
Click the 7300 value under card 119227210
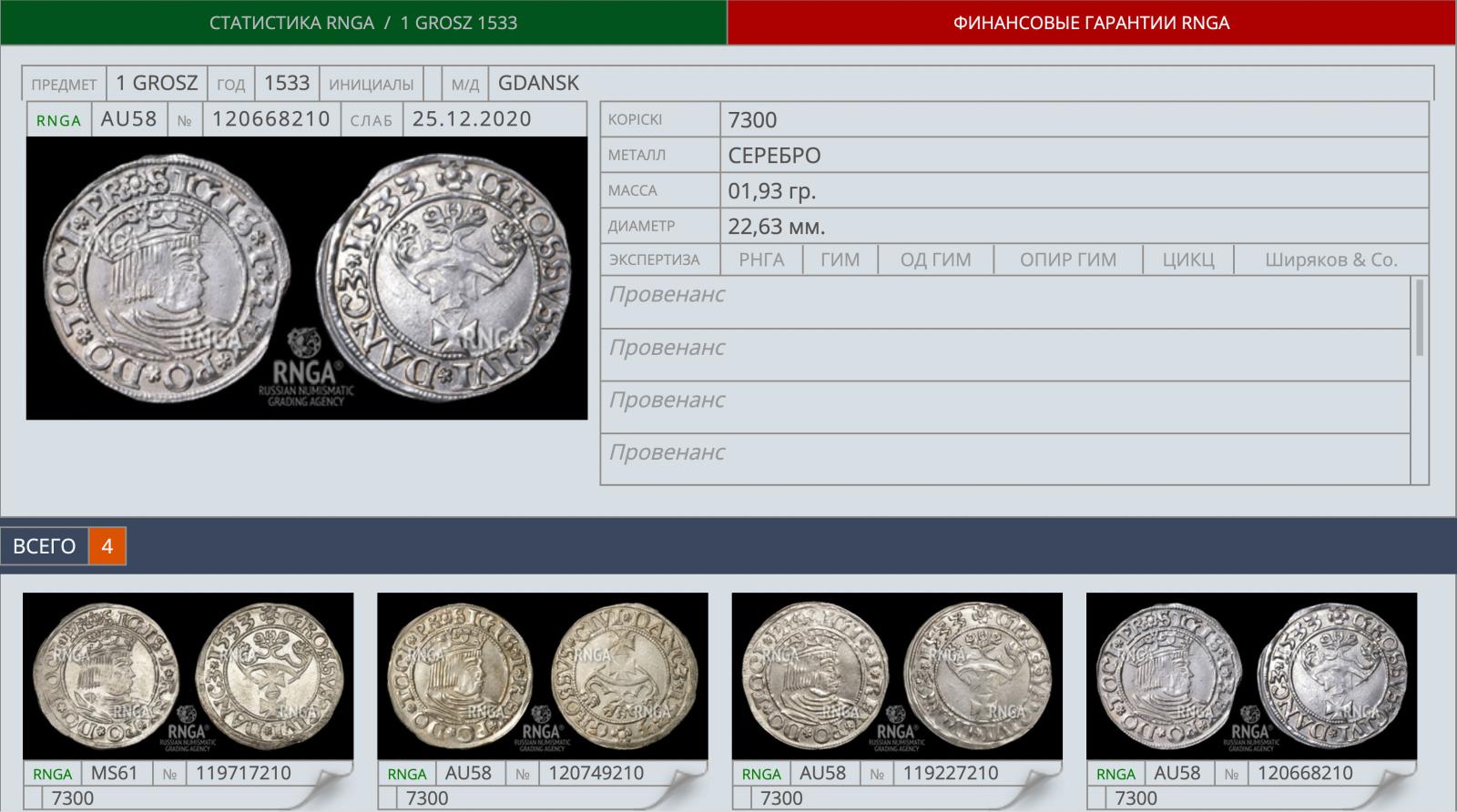click(781, 798)
